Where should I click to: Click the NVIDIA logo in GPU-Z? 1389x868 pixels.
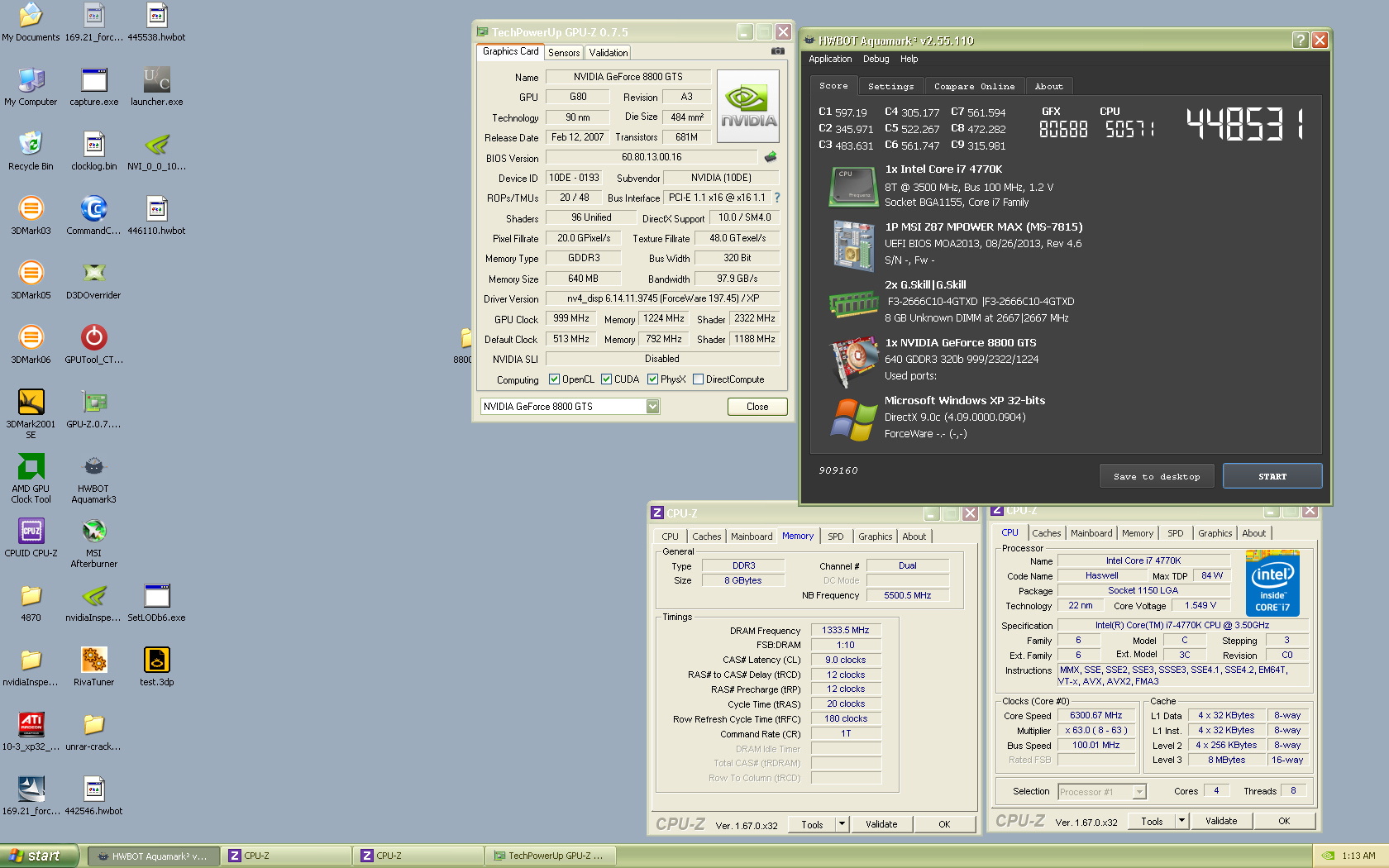[747, 107]
